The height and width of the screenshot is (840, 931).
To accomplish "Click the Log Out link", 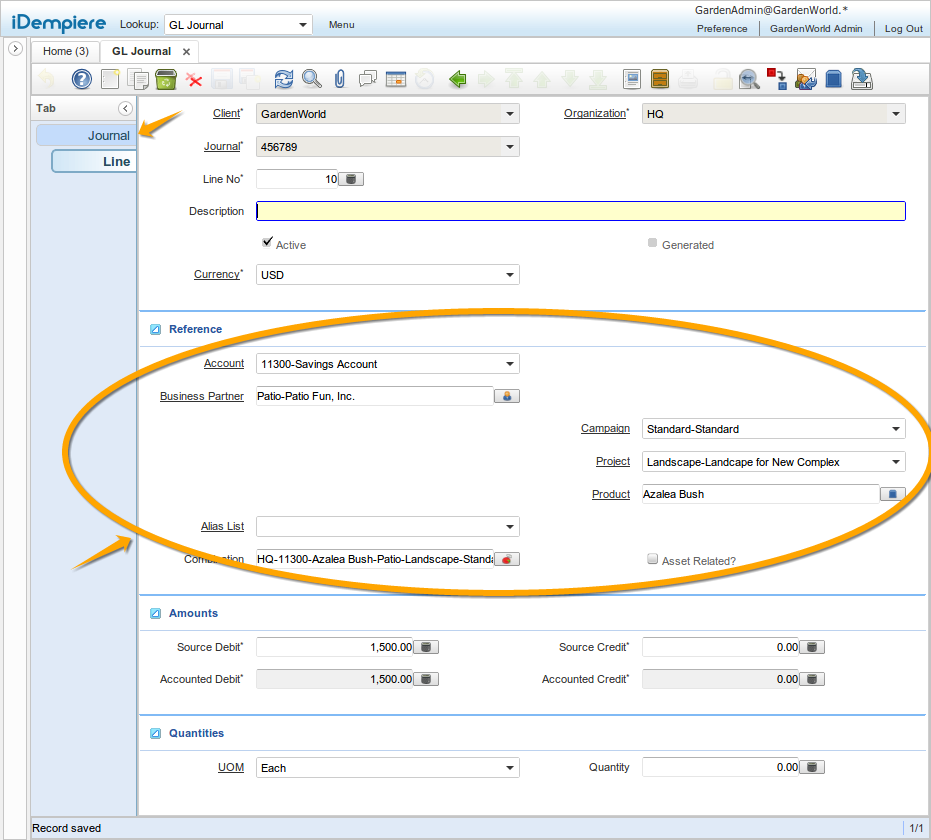I will tap(903, 29).
